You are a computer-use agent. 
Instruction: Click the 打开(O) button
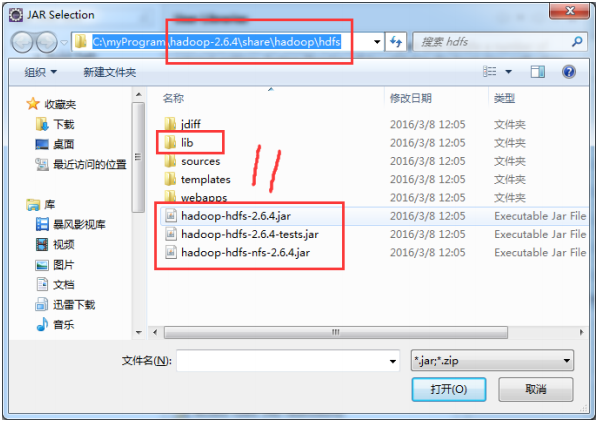tap(448, 389)
